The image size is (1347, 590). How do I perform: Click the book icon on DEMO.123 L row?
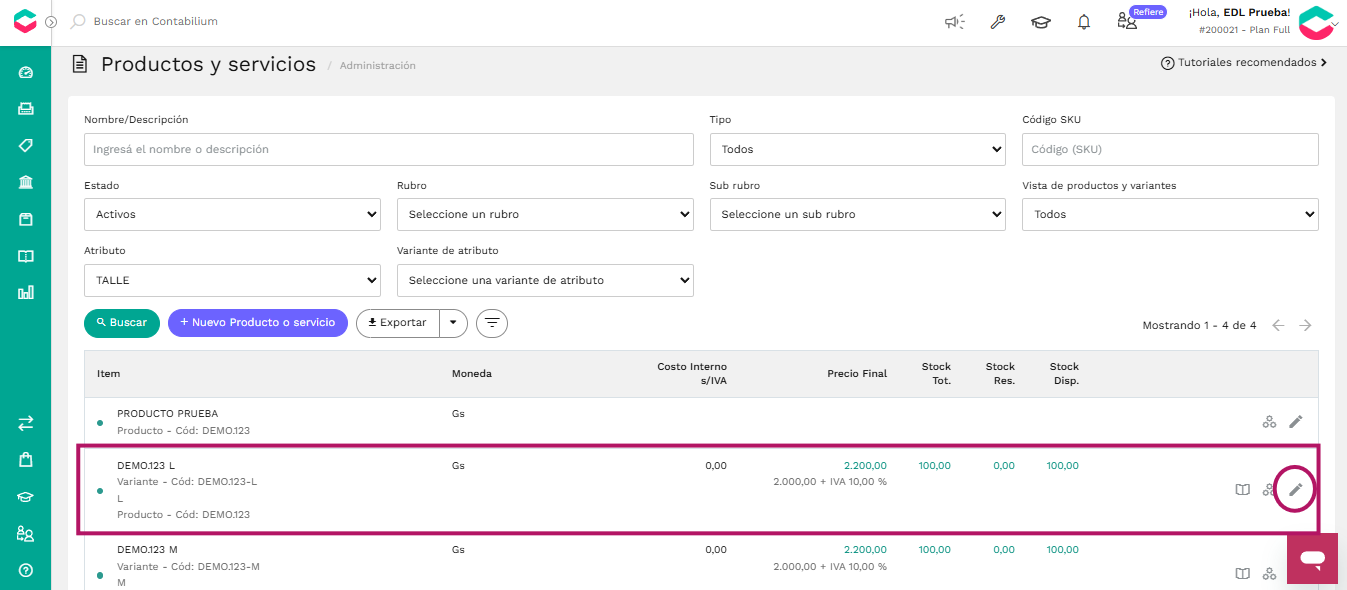tap(1242, 490)
